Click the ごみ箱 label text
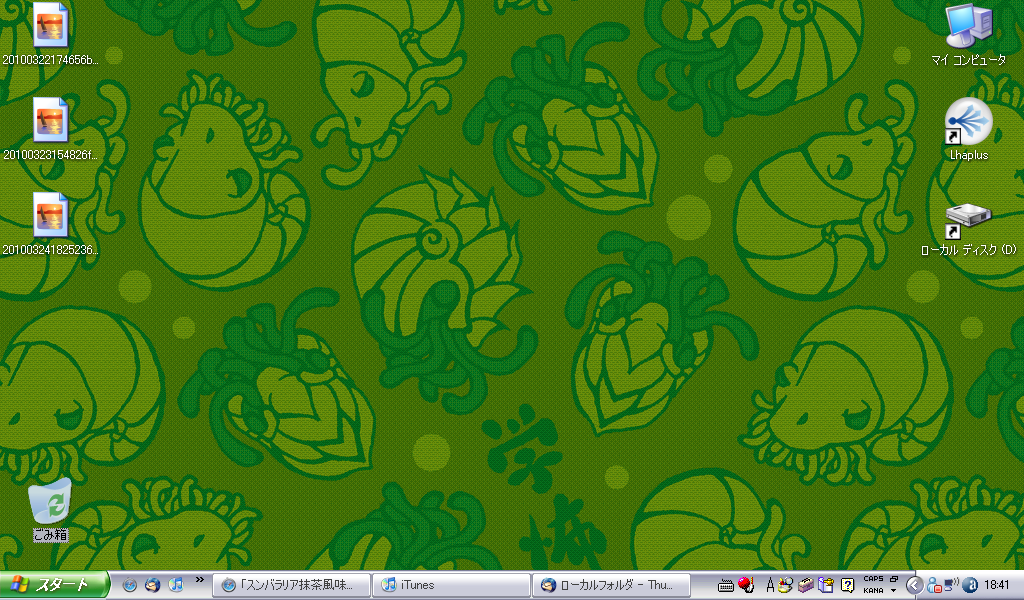This screenshot has width=1024, height=600. coord(50,535)
